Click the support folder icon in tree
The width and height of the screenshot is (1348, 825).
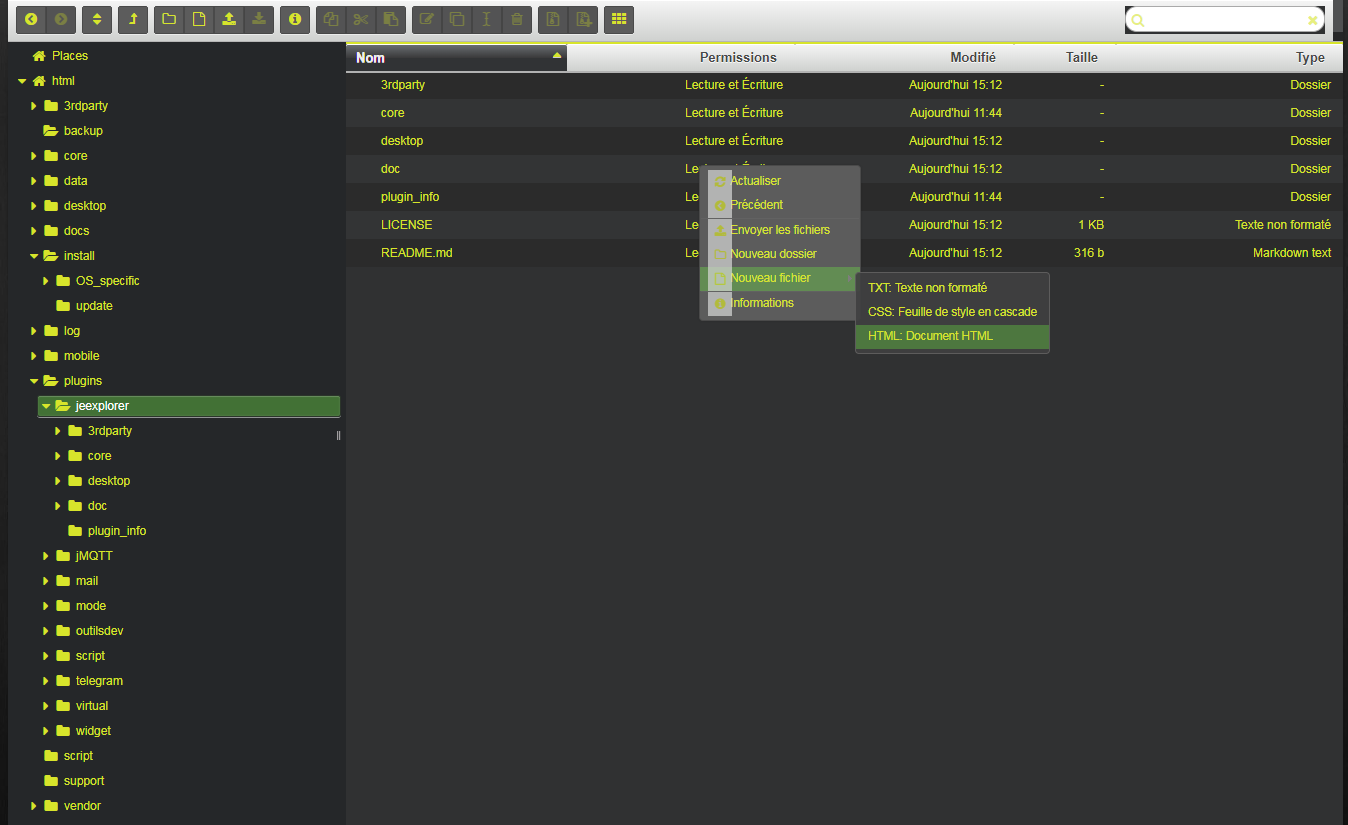[51, 781]
